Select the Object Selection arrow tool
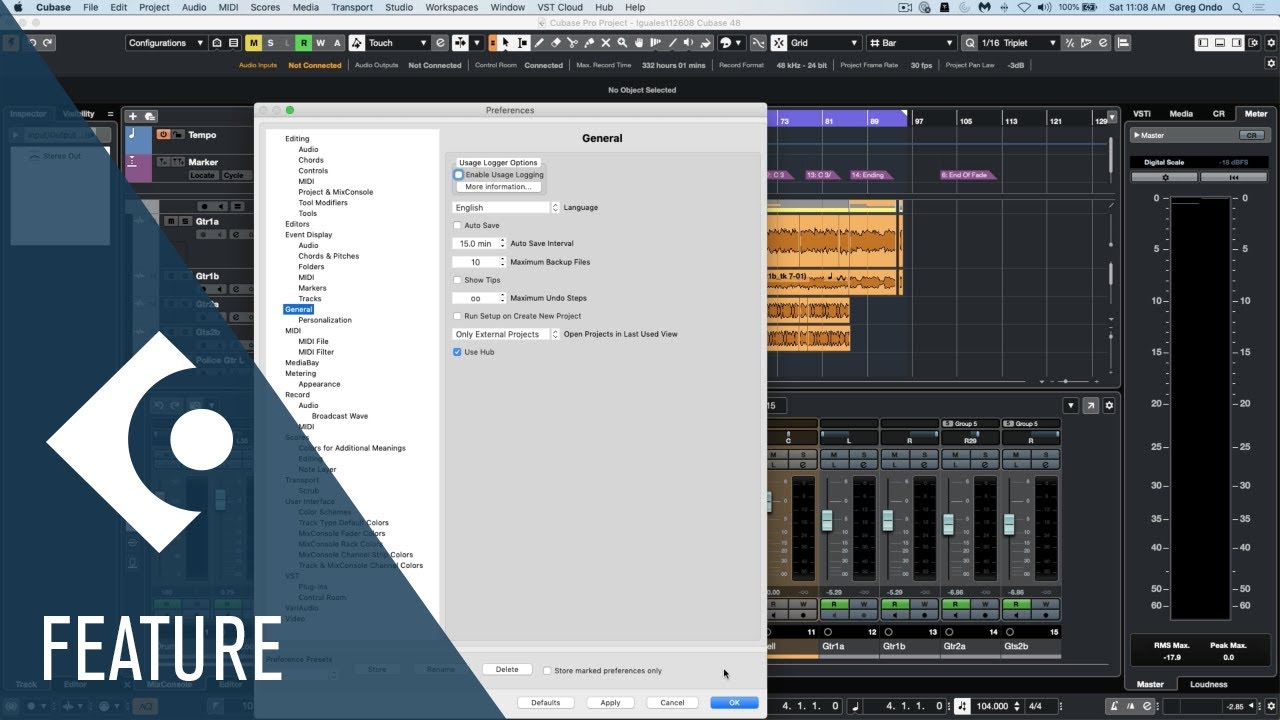Viewport: 1280px width, 720px height. point(506,43)
